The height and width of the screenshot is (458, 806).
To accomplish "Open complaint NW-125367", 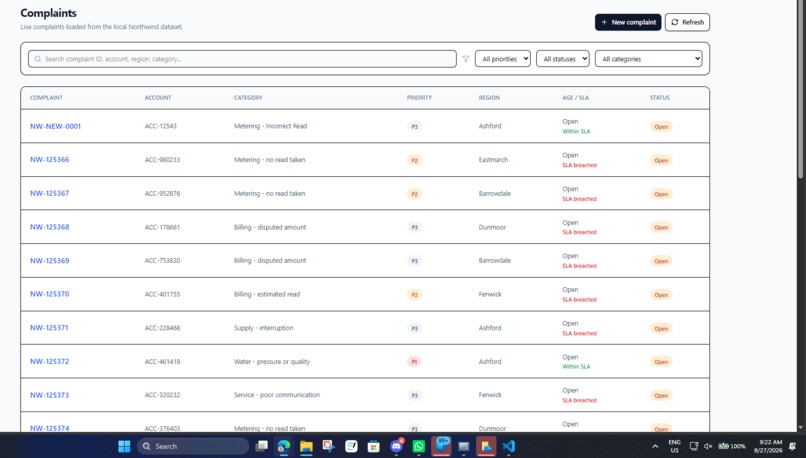I will click(x=49, y=193).
